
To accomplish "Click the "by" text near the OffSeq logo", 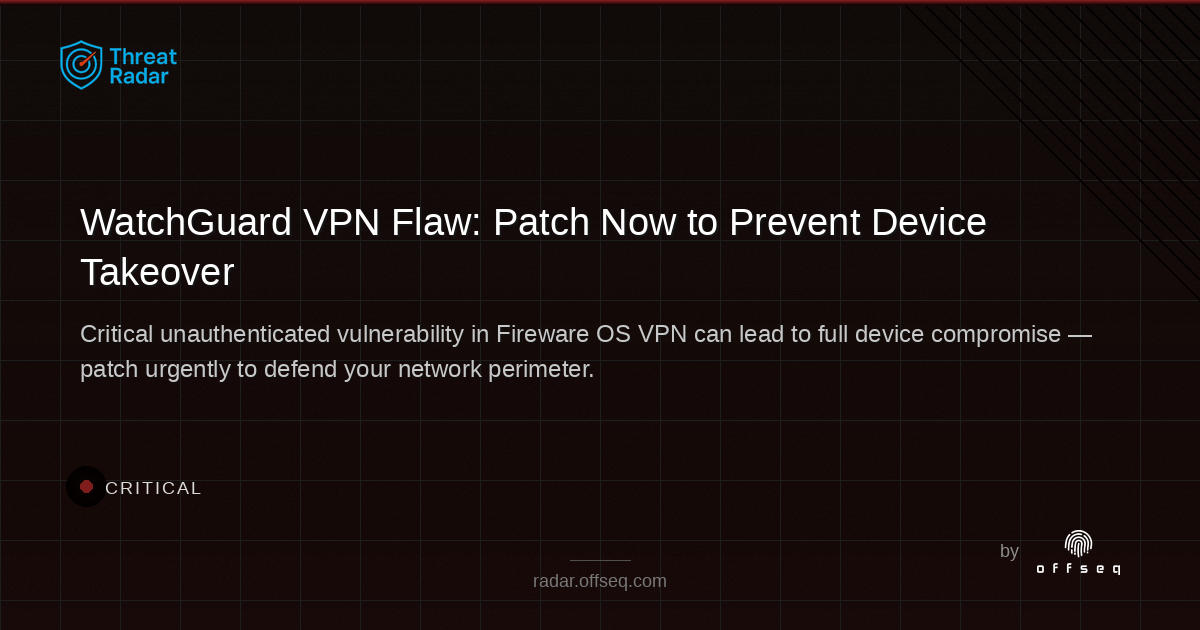I will (x=1009, y=551).
